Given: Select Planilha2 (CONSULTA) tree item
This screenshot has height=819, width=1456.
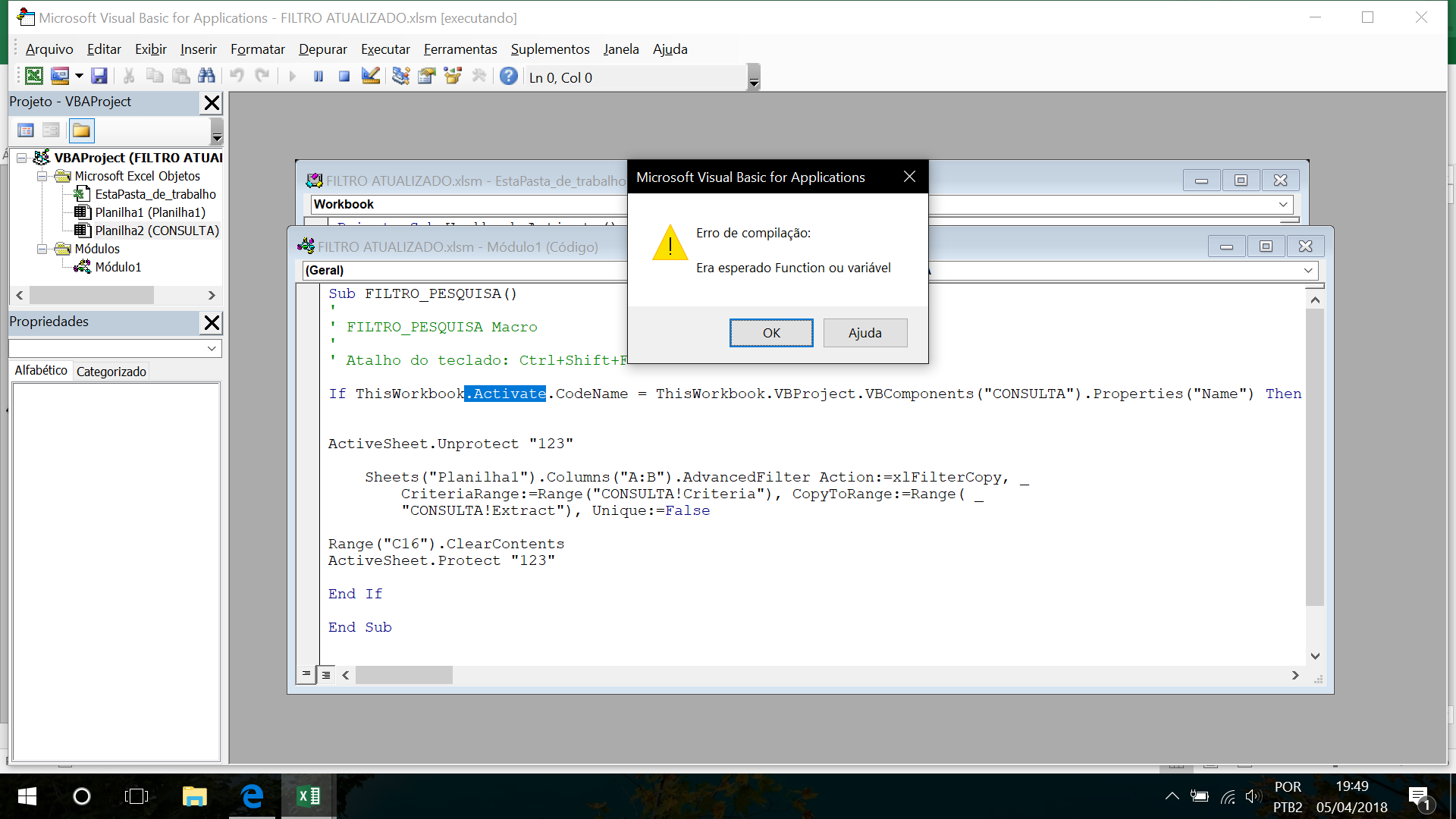Looking at the screenshot, I should 157,231.
